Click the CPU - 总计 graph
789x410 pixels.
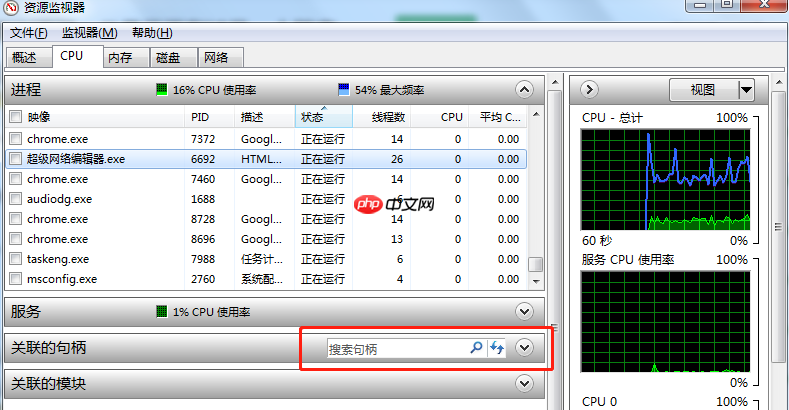click(665, 180)
